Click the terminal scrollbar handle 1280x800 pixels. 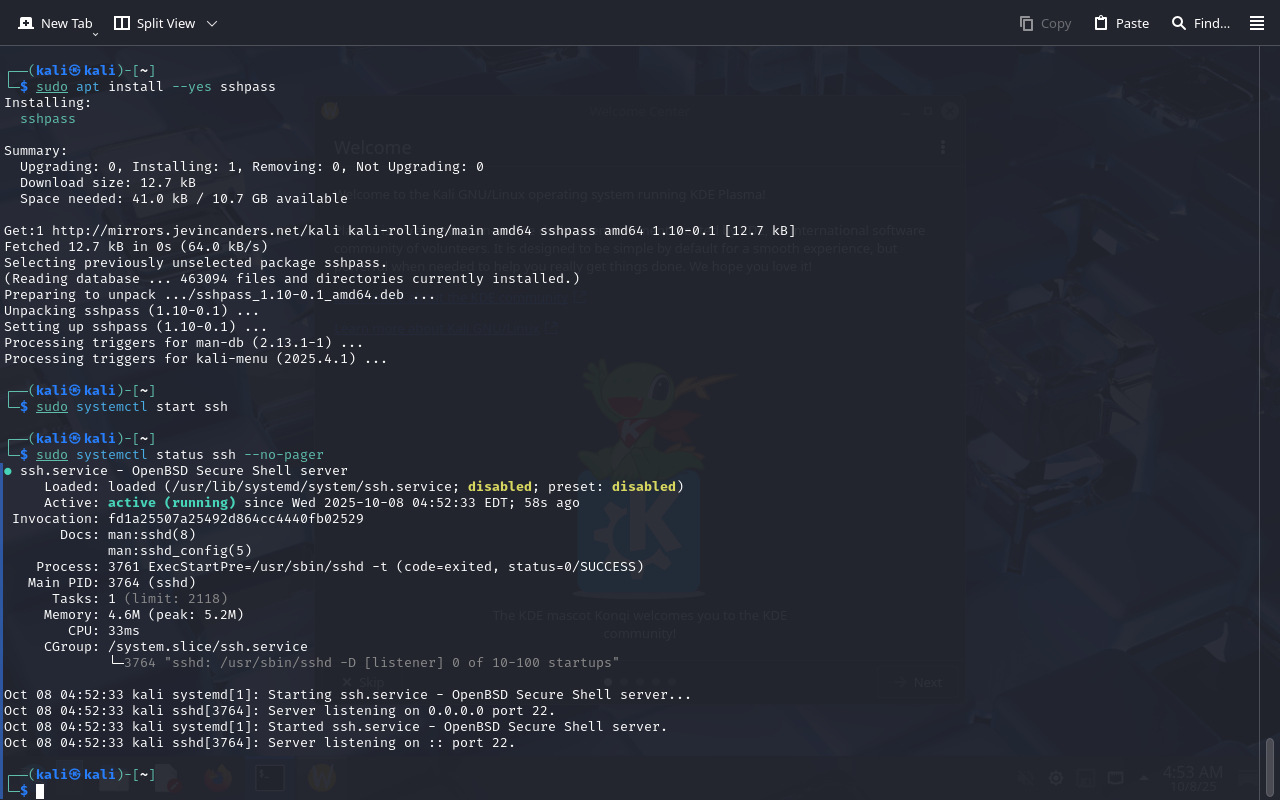tap(1270, 768)
